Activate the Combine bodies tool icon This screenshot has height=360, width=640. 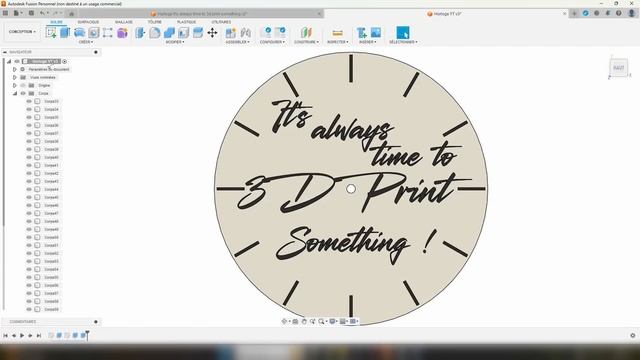[x=169, y=33]
